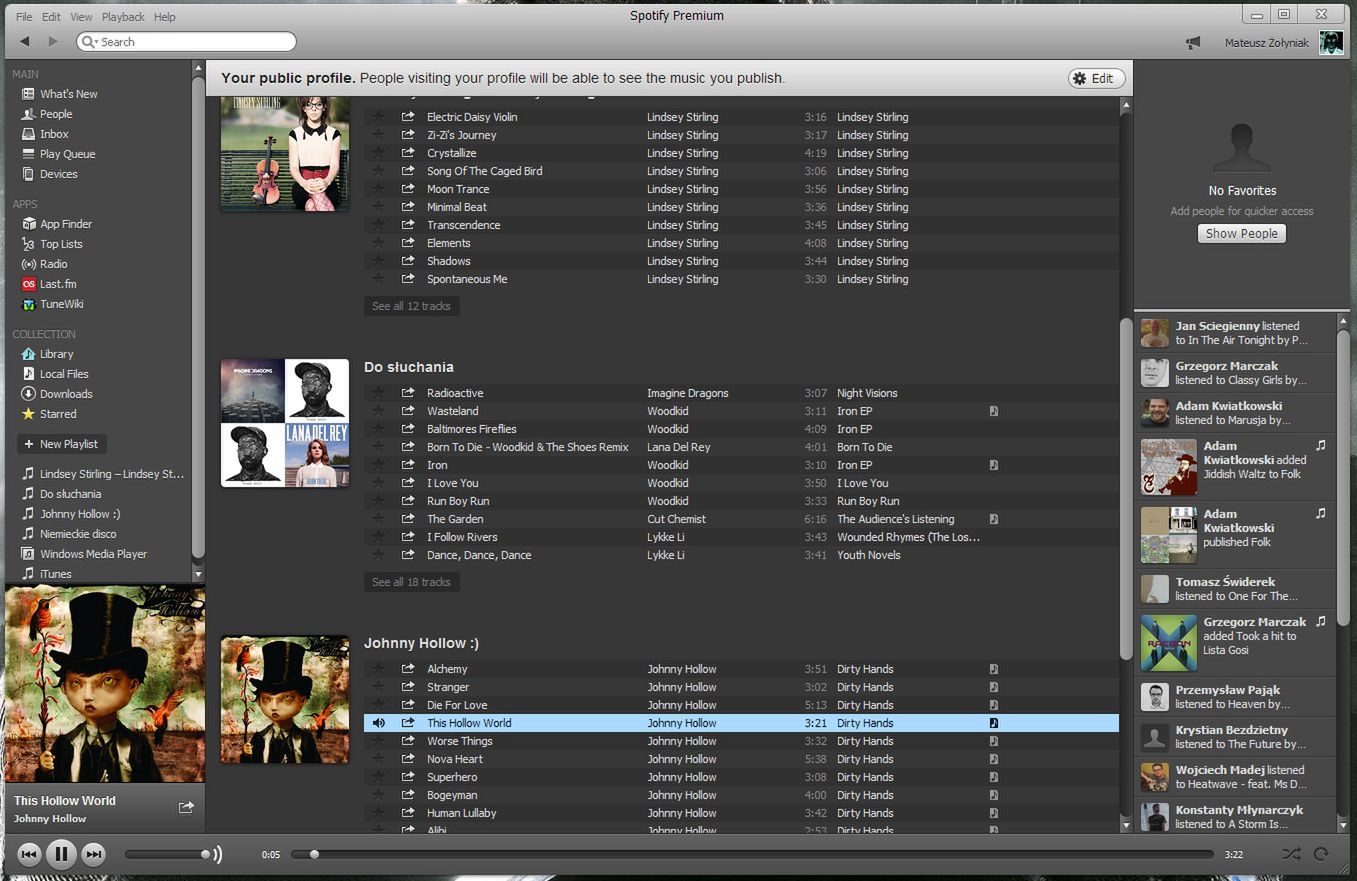Screen dimensions: 1357x881
Task: Skip to the previous track
Action: (29, 854)
